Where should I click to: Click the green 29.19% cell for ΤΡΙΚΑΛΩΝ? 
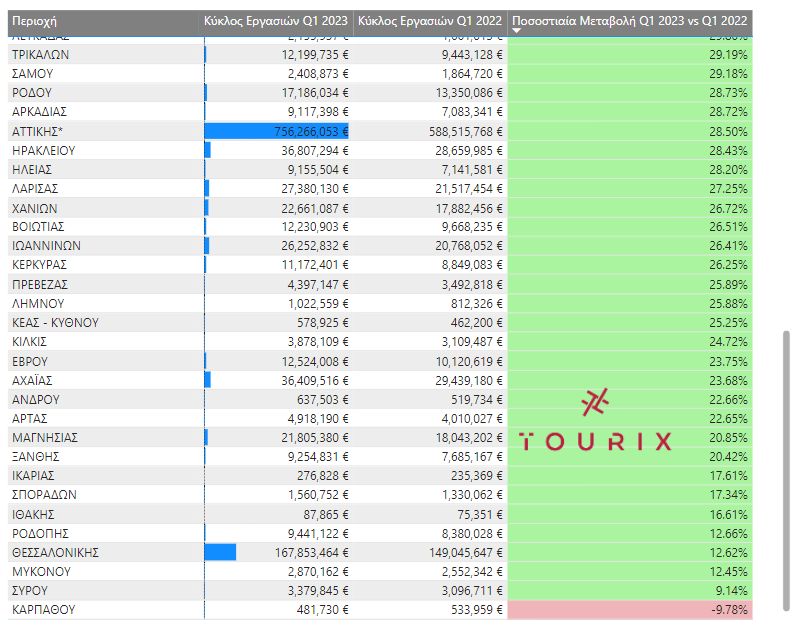coord(630,54)
